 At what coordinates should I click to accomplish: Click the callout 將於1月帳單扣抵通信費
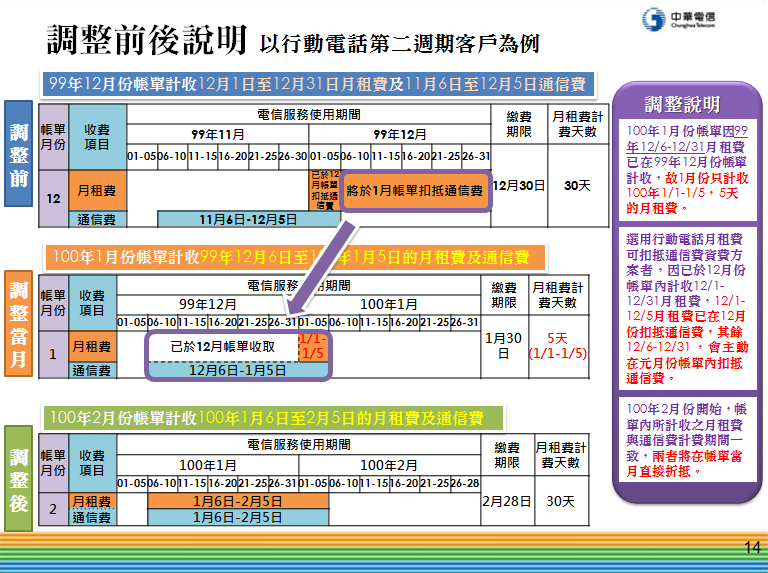[x=415, y=191]
